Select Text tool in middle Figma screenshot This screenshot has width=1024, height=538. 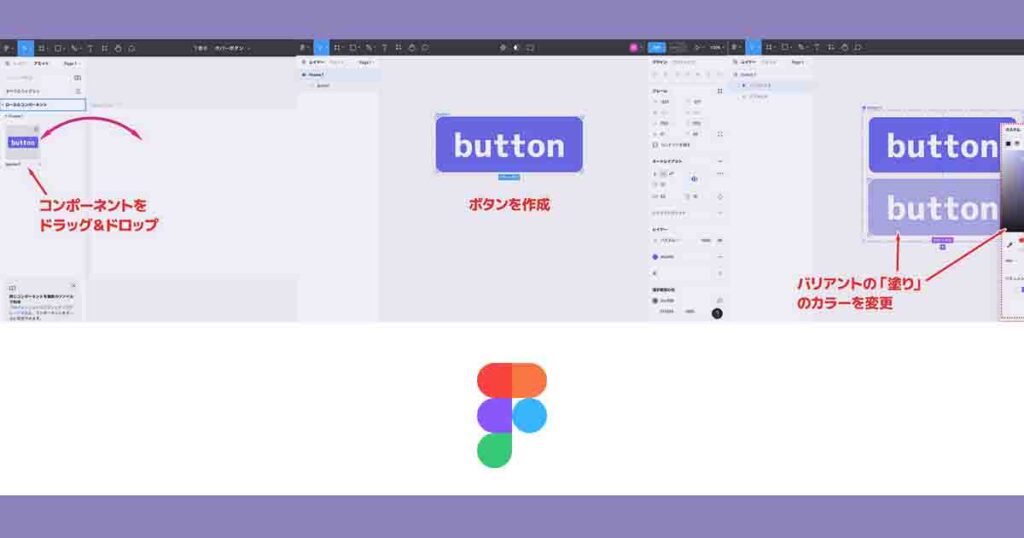[384, 48]
